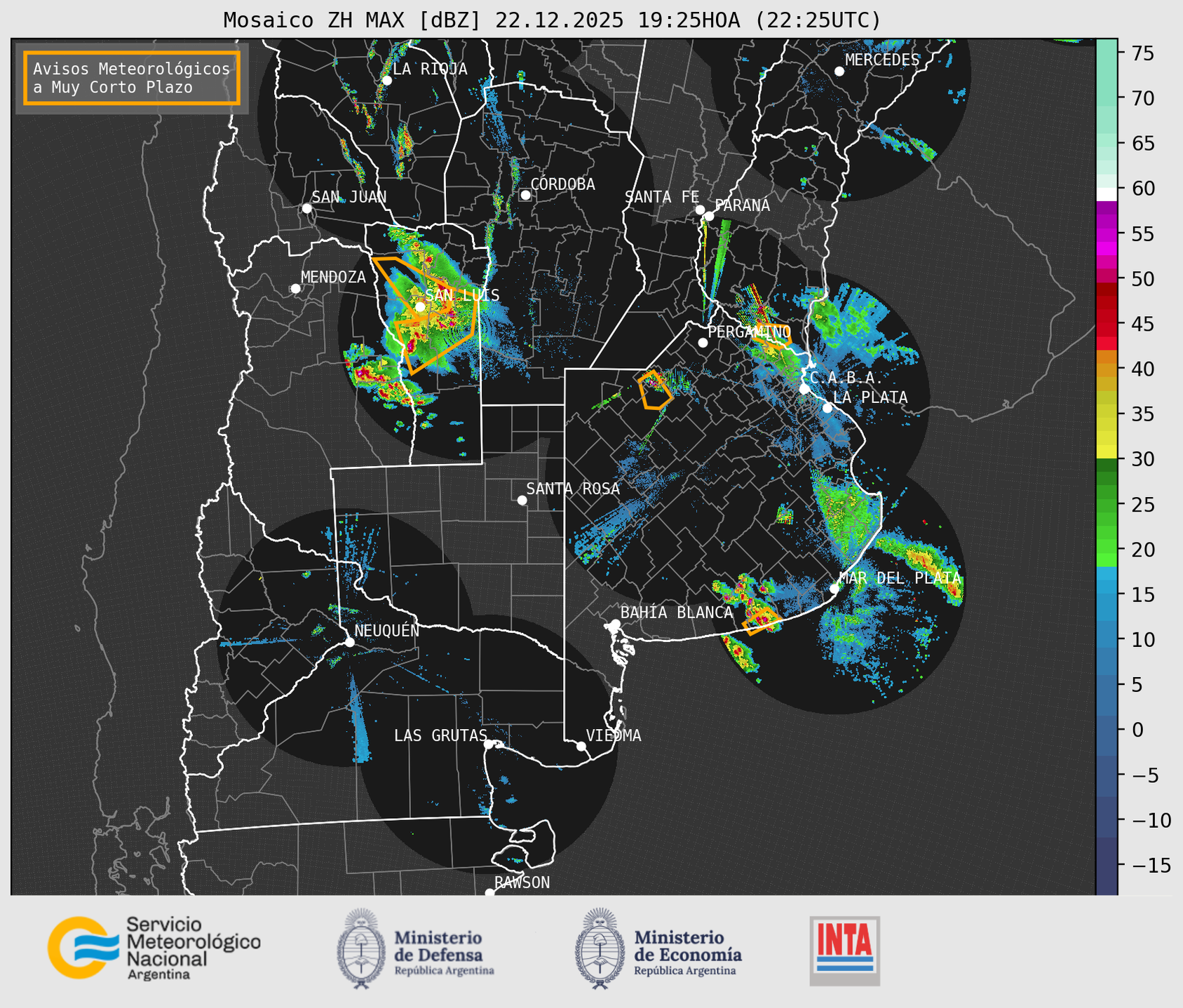Viewport: 1183px width, 1008px height.
Task: Click the white city marker dot for Pergamino
Action: click(x=703, y=343)
